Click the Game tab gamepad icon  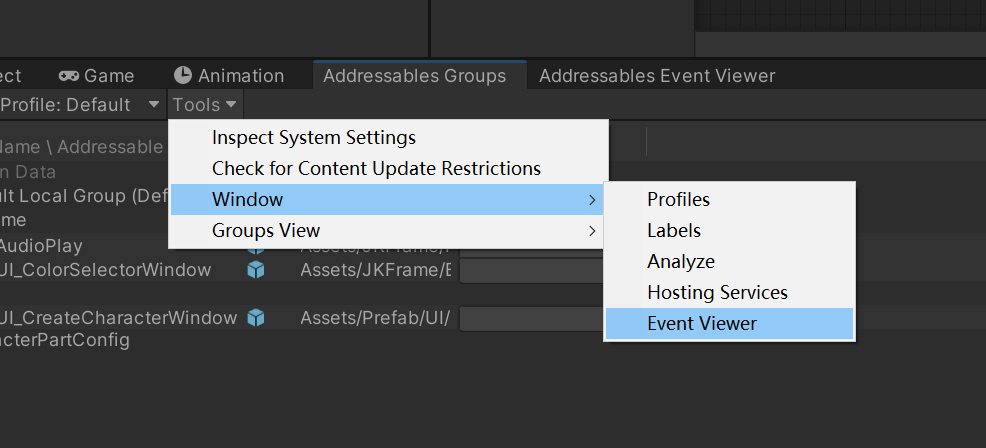click(x=69, y=76)
